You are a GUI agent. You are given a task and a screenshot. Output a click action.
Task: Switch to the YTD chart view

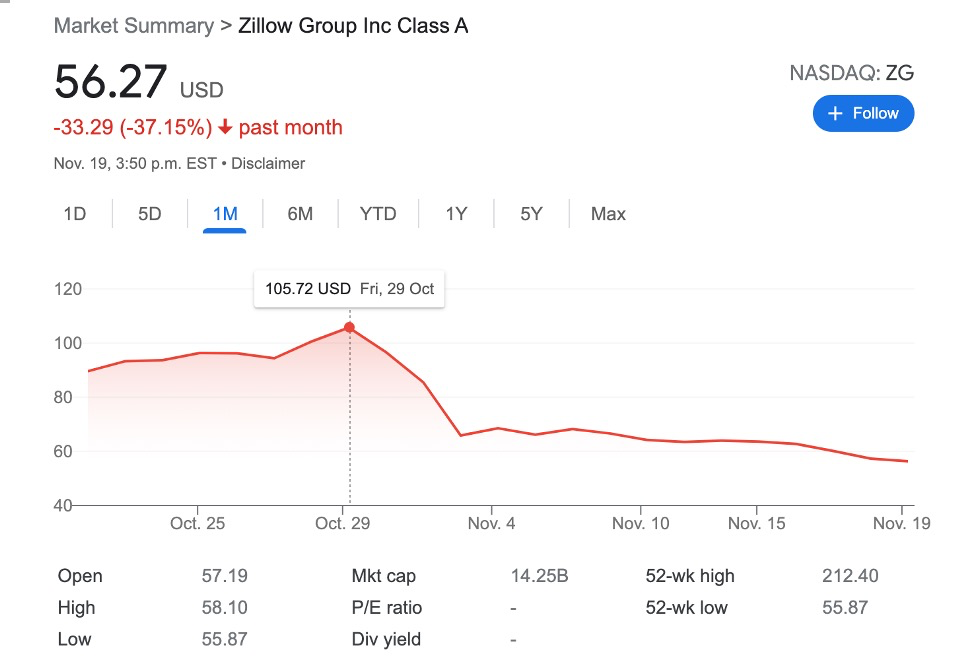click(x=378, y=214)
